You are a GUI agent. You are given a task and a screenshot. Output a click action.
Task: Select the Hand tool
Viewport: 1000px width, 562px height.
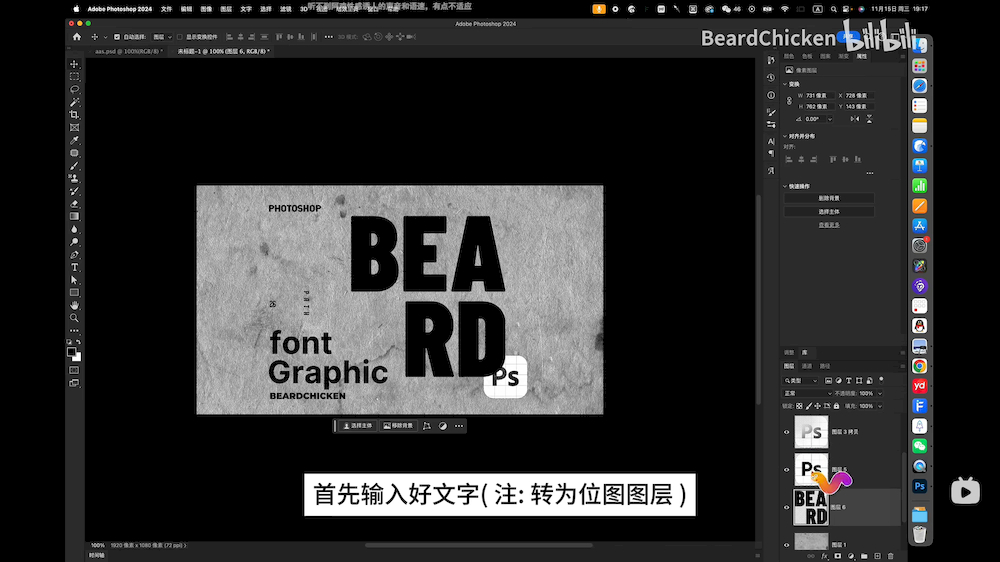(x=75, y=306)
